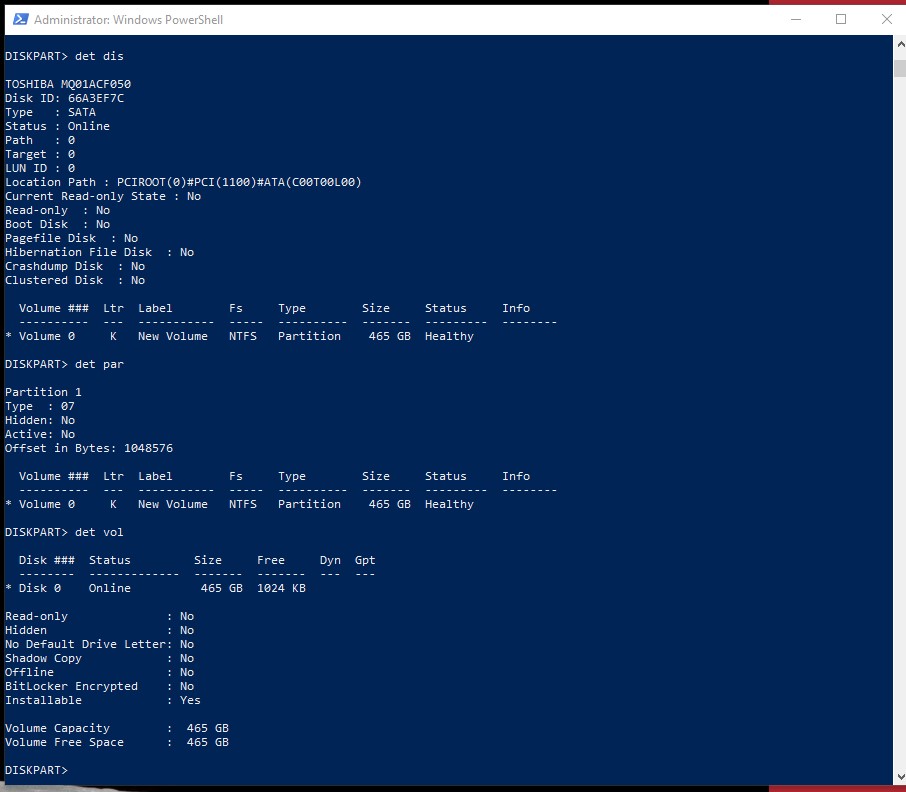Viewport: 906px width, 792px height.
Task: Click the Location Path PCIROOT text
Action: click(183, 182)
